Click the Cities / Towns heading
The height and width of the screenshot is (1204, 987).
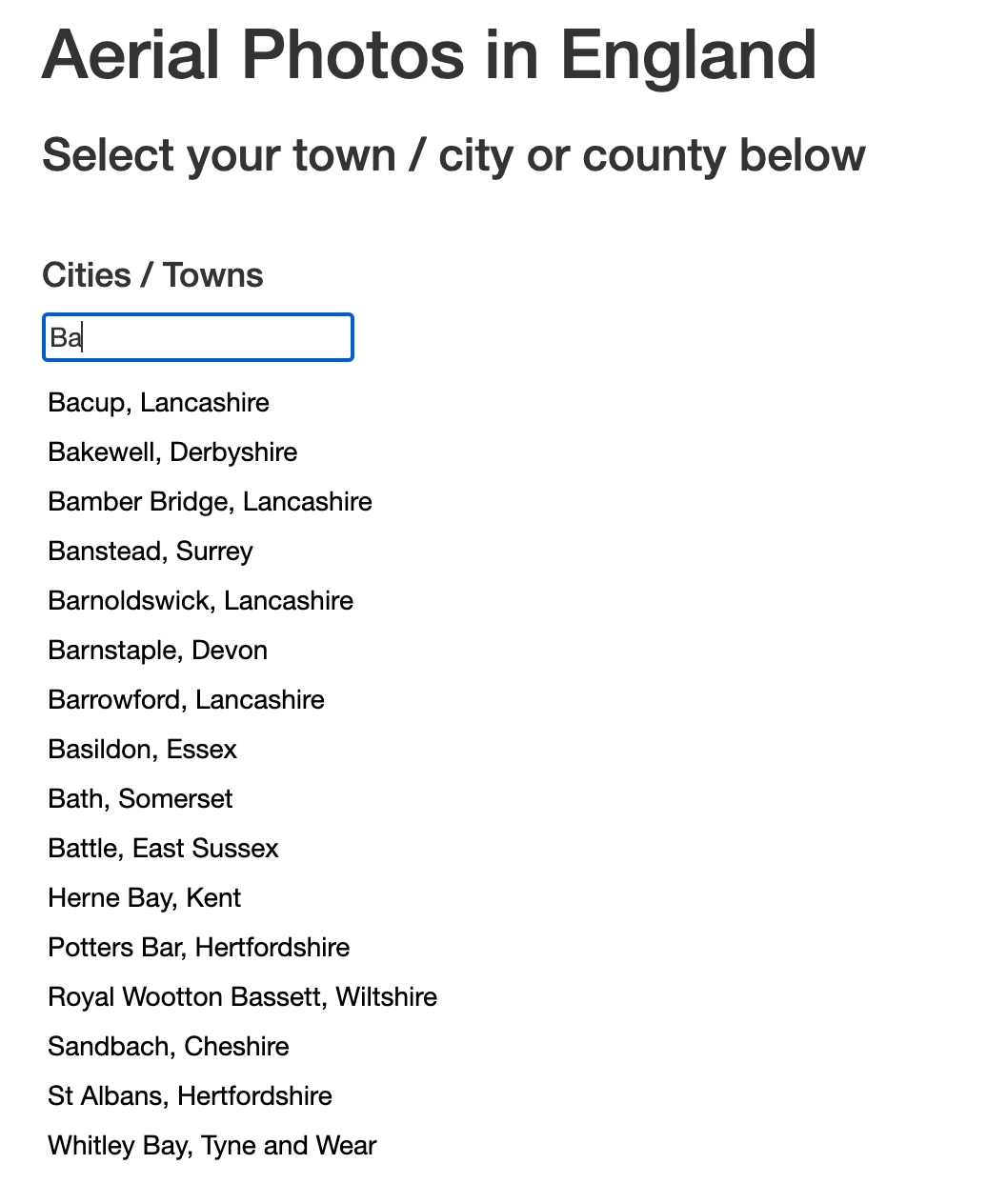coord(152,275)
